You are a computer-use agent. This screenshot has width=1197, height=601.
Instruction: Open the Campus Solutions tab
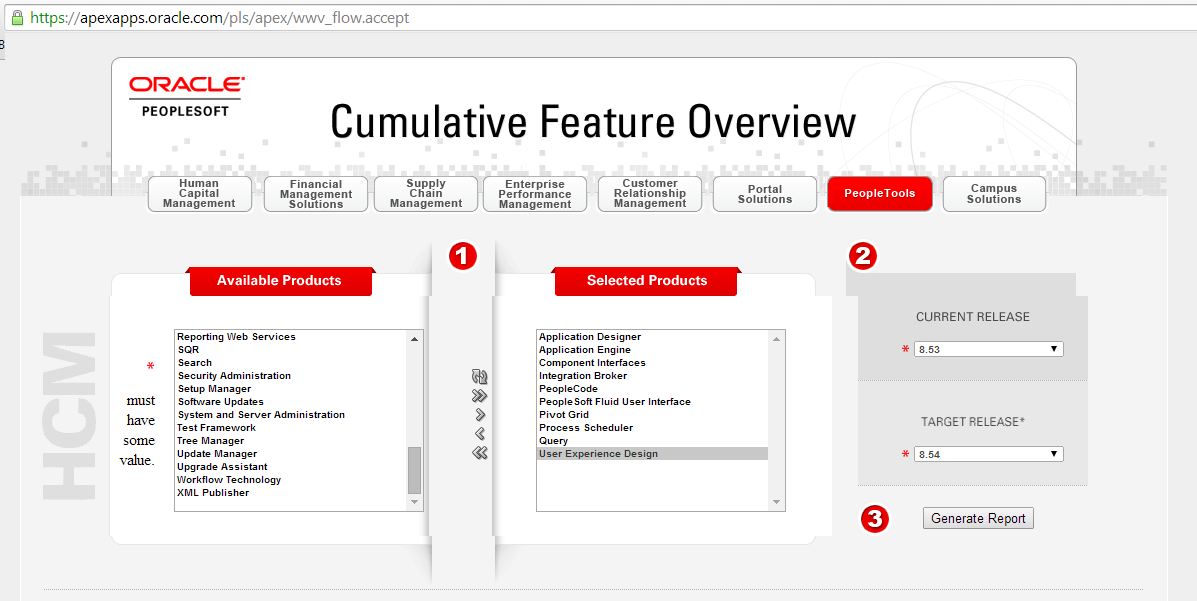coord(993,193)
